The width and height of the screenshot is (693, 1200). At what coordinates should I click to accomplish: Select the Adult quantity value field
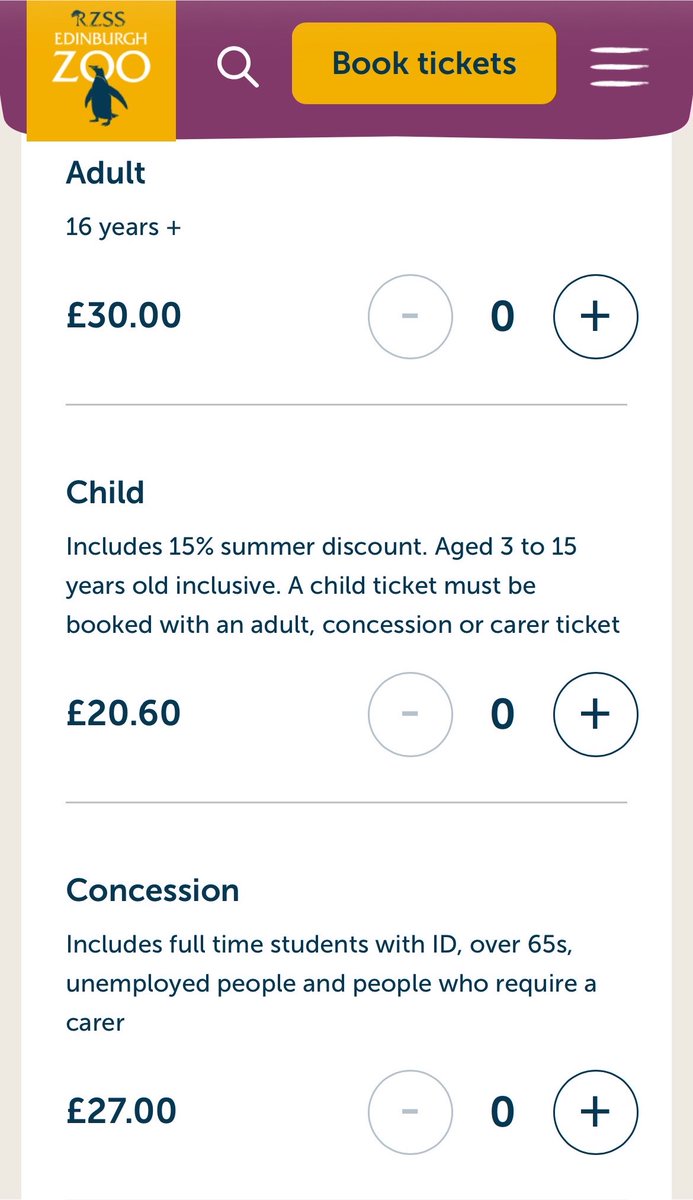pos(502,317)
